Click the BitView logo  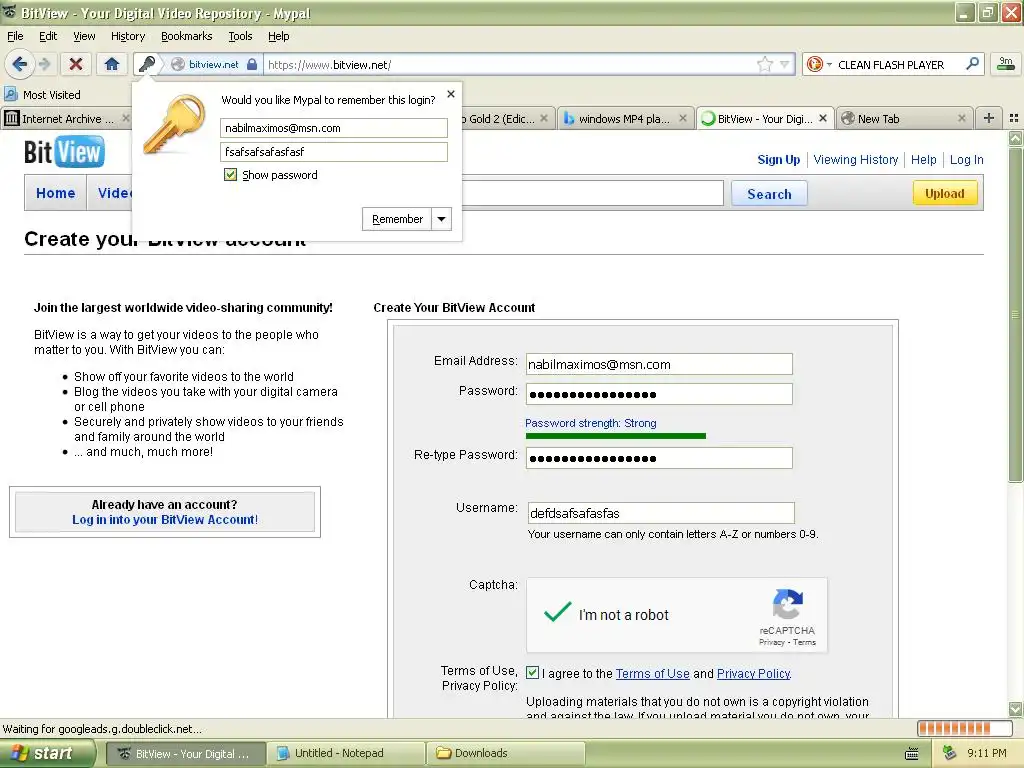pos(64,152)
